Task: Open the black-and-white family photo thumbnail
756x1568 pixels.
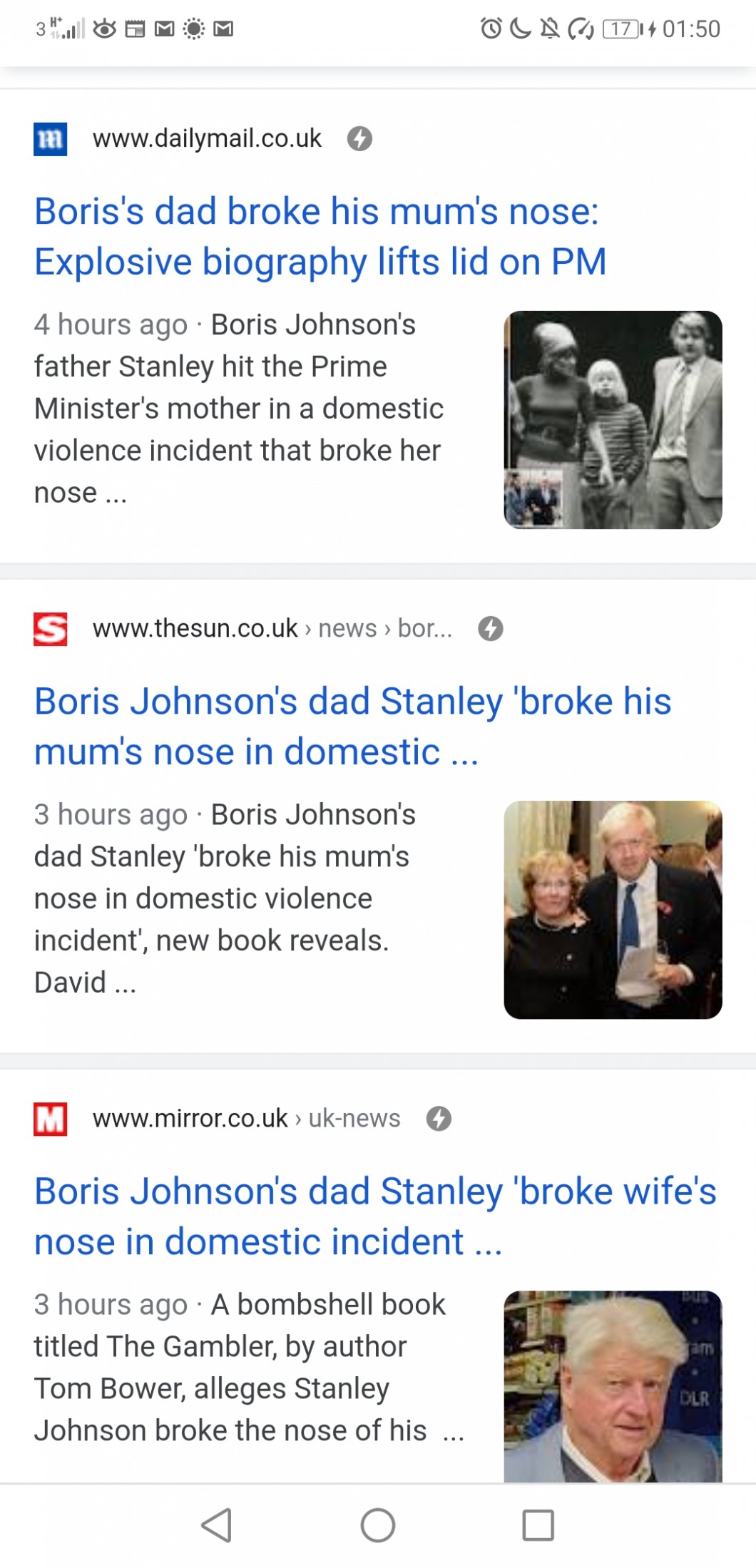Action: (613, 419)
